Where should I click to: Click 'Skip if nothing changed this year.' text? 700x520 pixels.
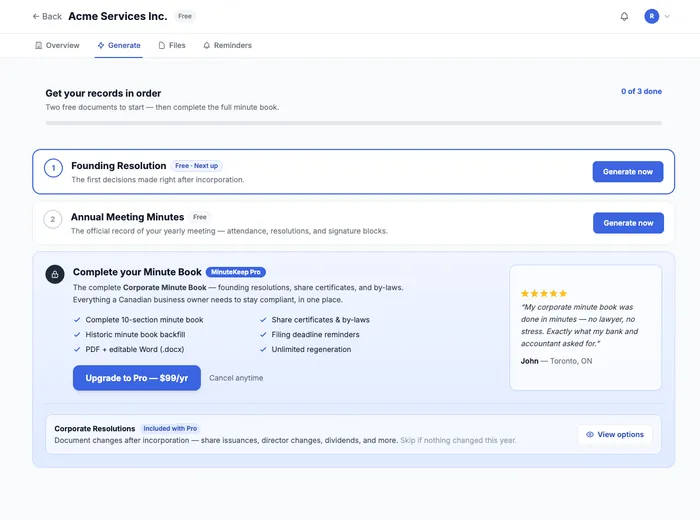pyautogui.click(x=458, y=441)
